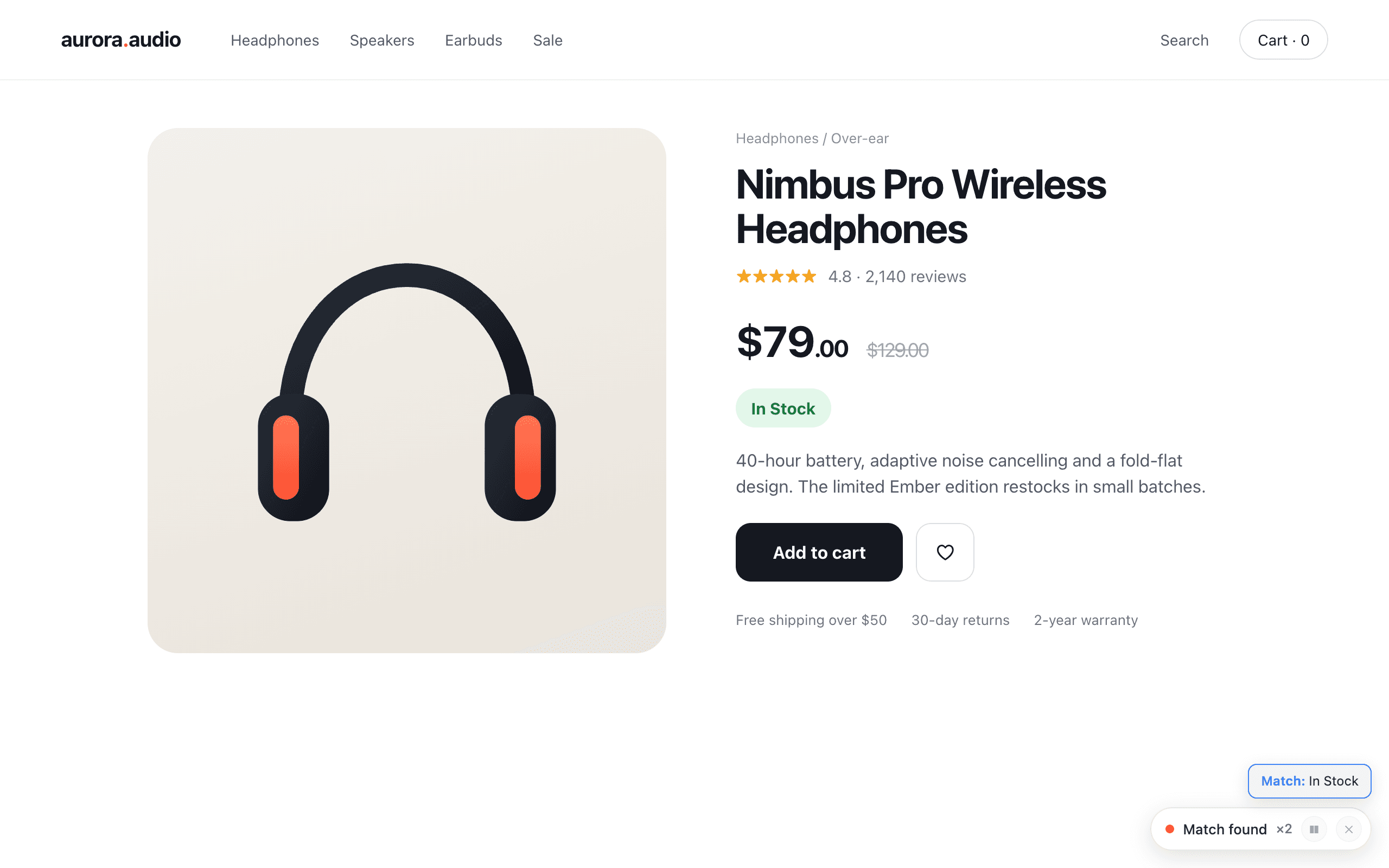Add headphones to cart
The image size is (1389, 868).
tap(819, 552)
